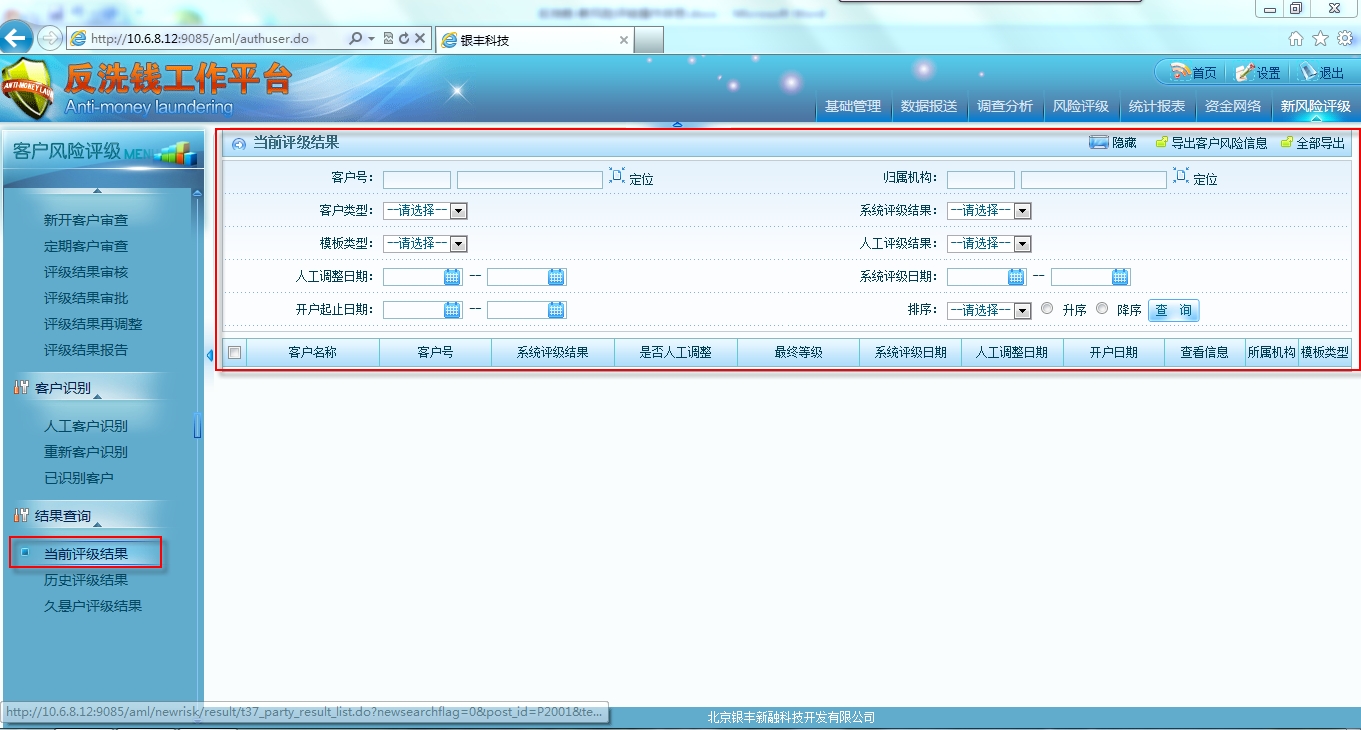Open 设置 settings in header

pyautogui.click(x=1258, y=73)
